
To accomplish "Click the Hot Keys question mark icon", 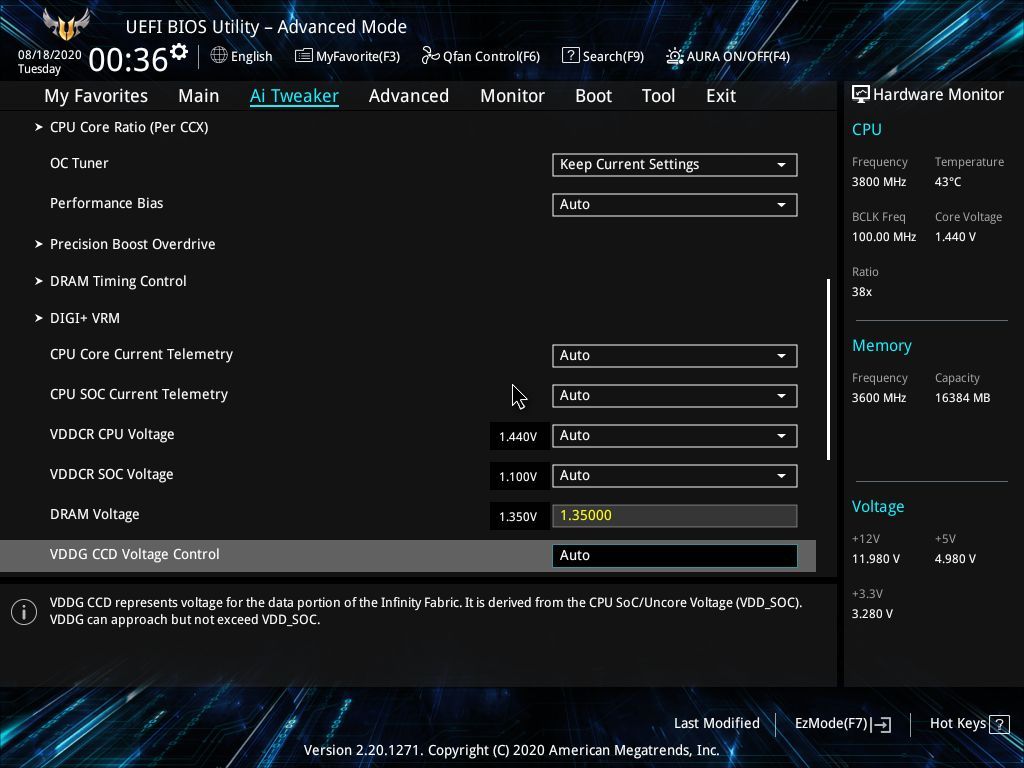I will (999, 724).
